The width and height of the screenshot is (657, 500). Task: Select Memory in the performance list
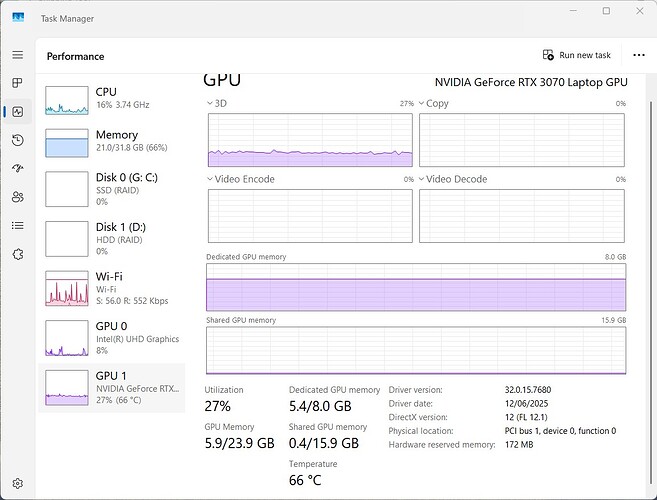point(111,142)
